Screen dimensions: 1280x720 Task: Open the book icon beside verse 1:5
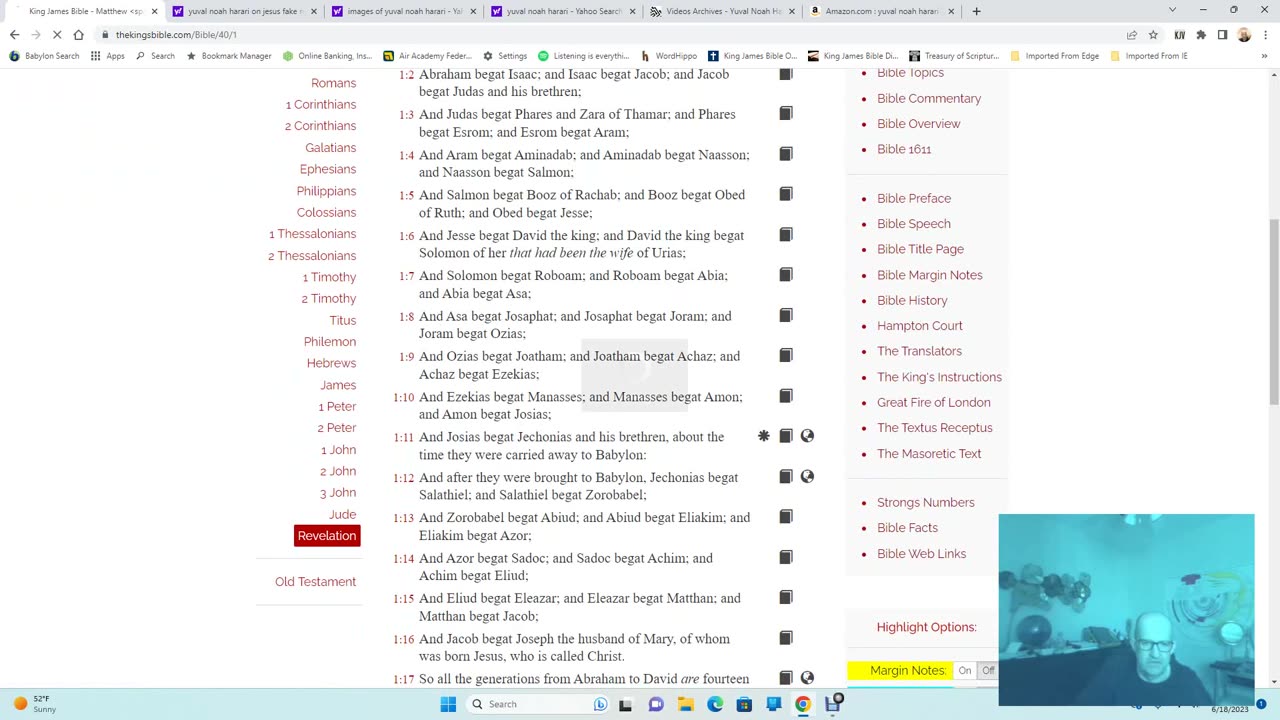[786, 194]
